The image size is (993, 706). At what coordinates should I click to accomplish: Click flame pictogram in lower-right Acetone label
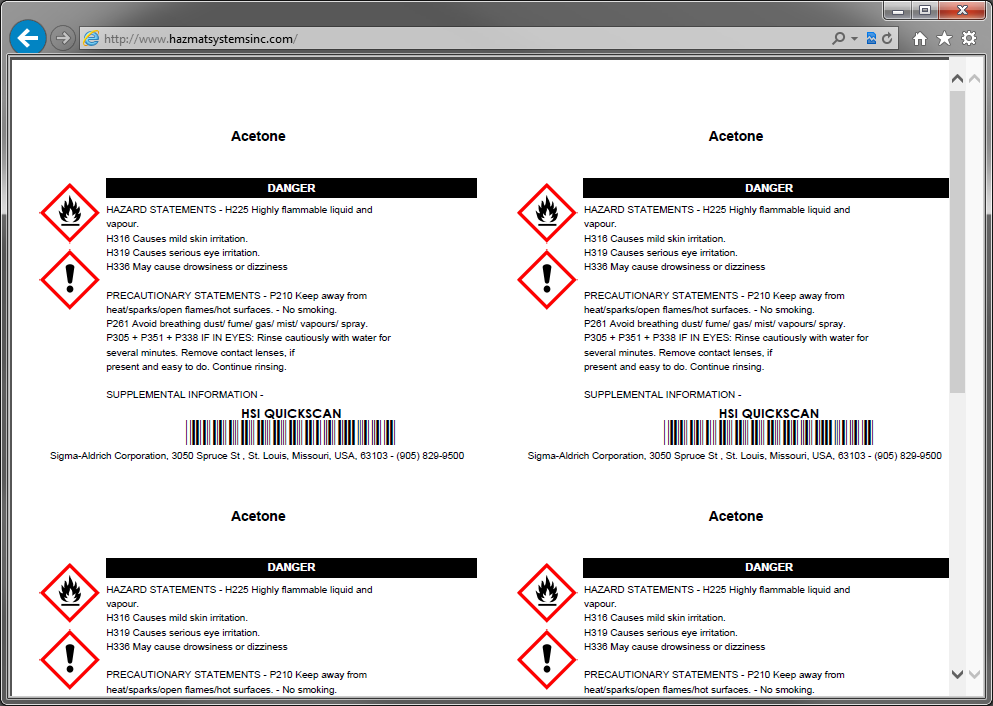547,593
